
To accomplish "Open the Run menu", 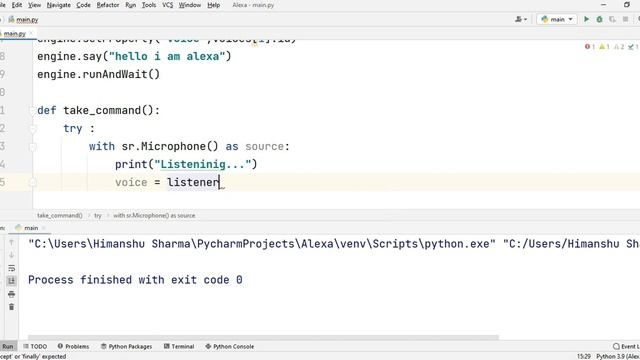I will 131,5.
